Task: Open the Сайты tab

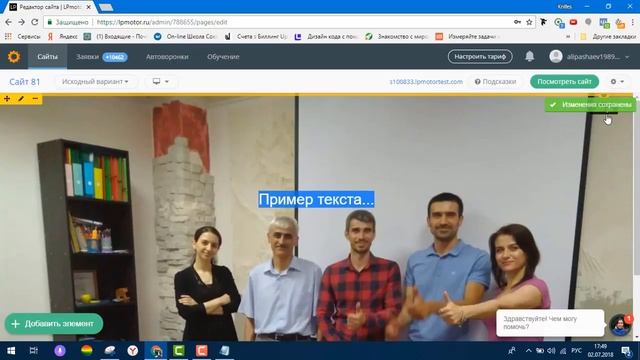Action: tap(47, 57)
